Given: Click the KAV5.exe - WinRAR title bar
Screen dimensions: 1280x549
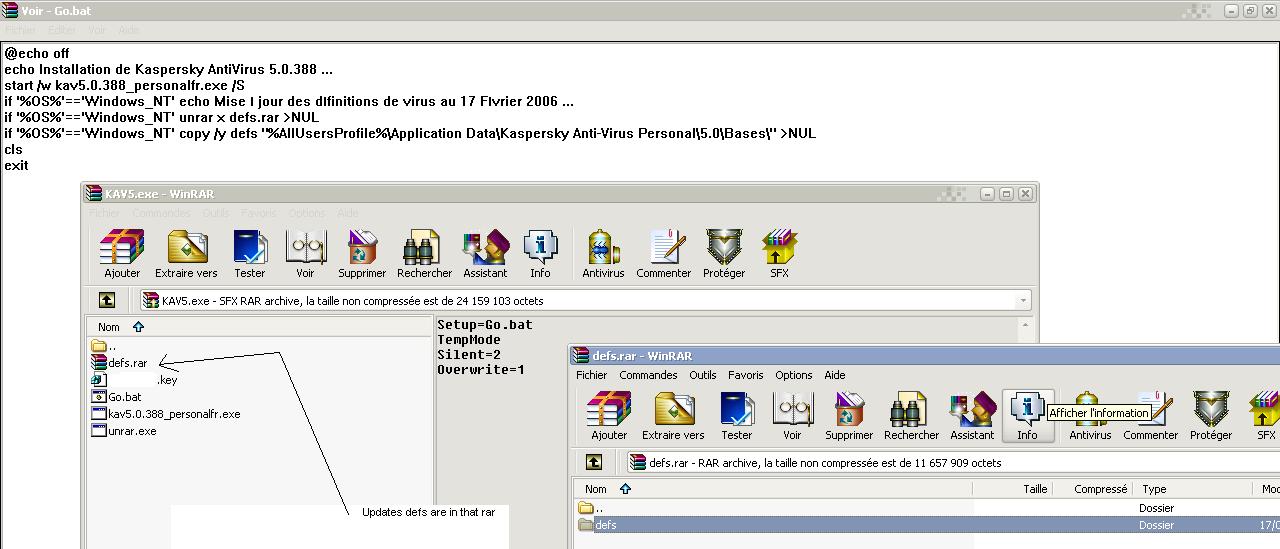Looking at the screenshot, I should click(x=560, y=193).
